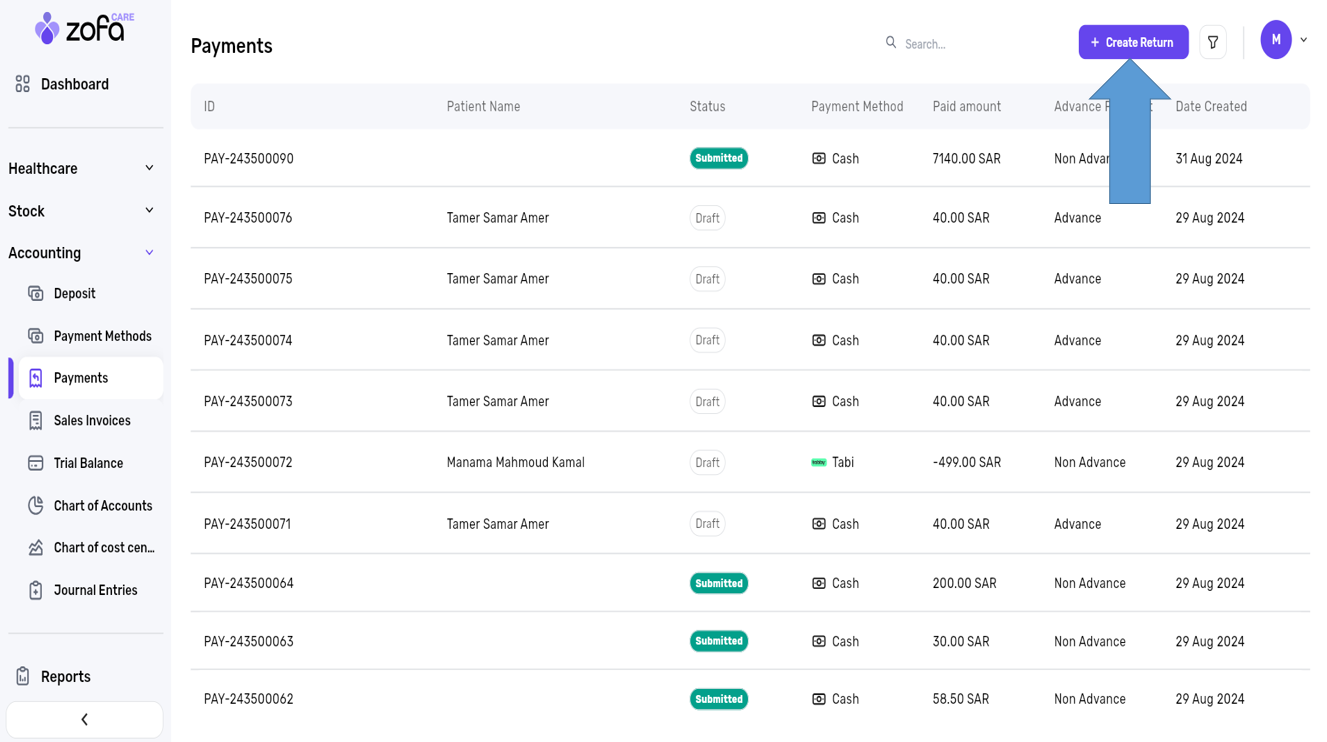This screenshot has height=742, width=1327.
Task: Click the Create Return button
Action: [x=1133, y=42]
